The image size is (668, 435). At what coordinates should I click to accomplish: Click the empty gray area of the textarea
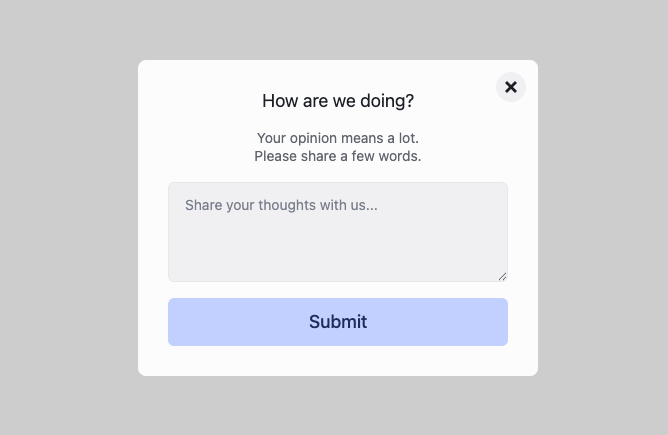(x=338, y=250)
